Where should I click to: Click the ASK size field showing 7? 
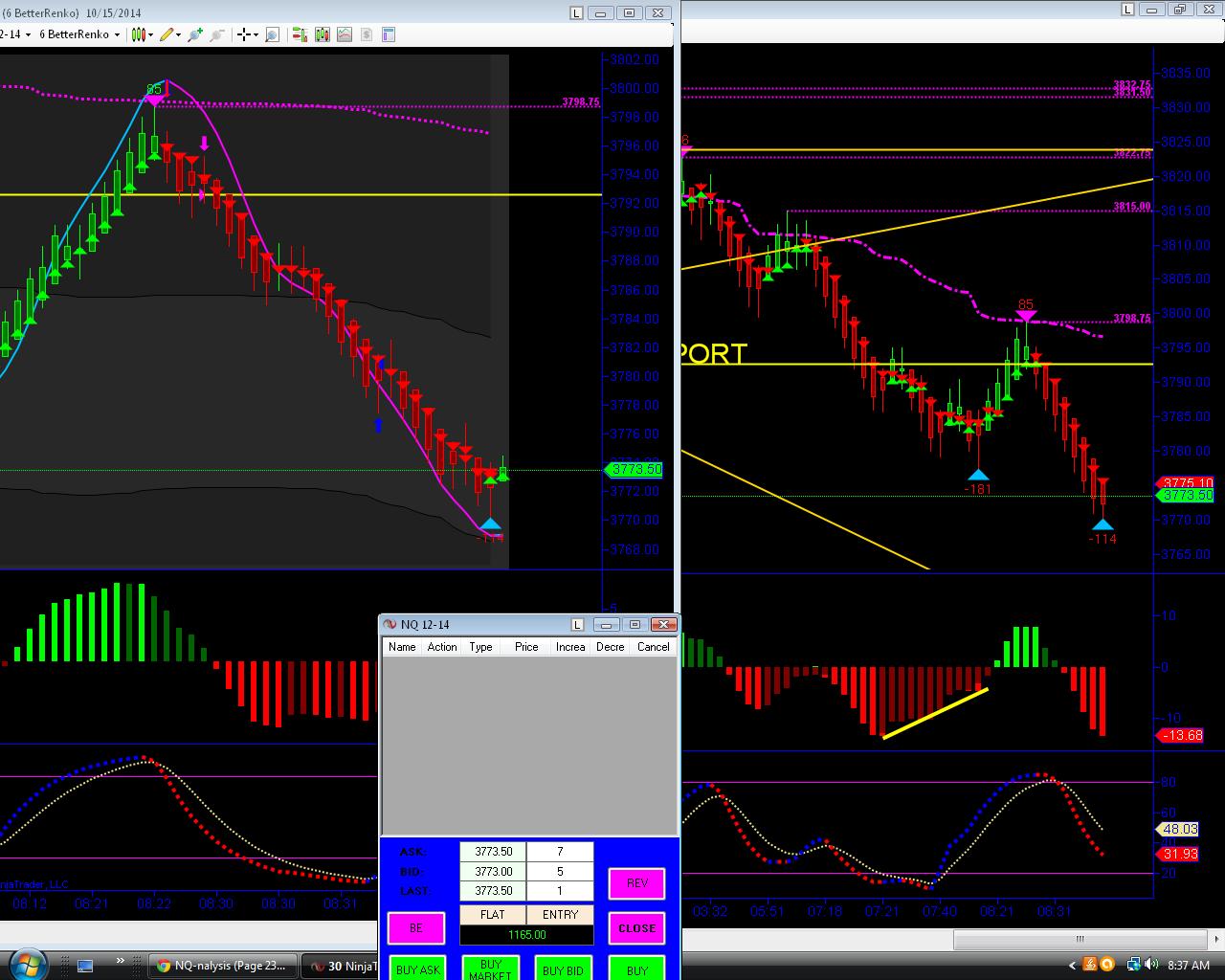coord(561,852)
